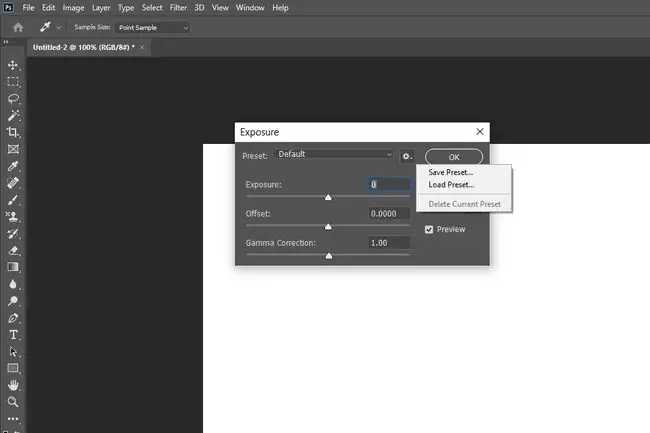Select the Type tool

pos(13,334)
